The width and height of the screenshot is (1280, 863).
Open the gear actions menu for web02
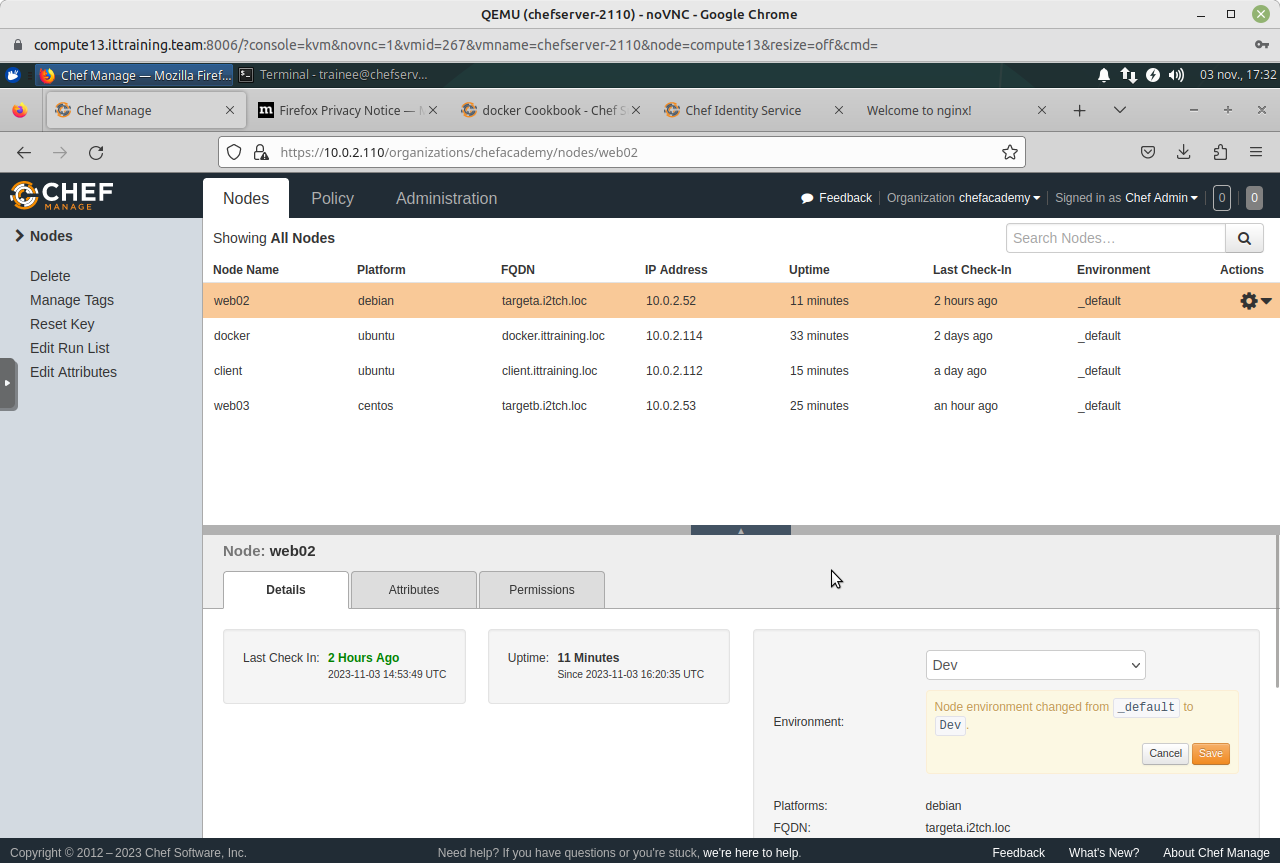[1255, 301]
